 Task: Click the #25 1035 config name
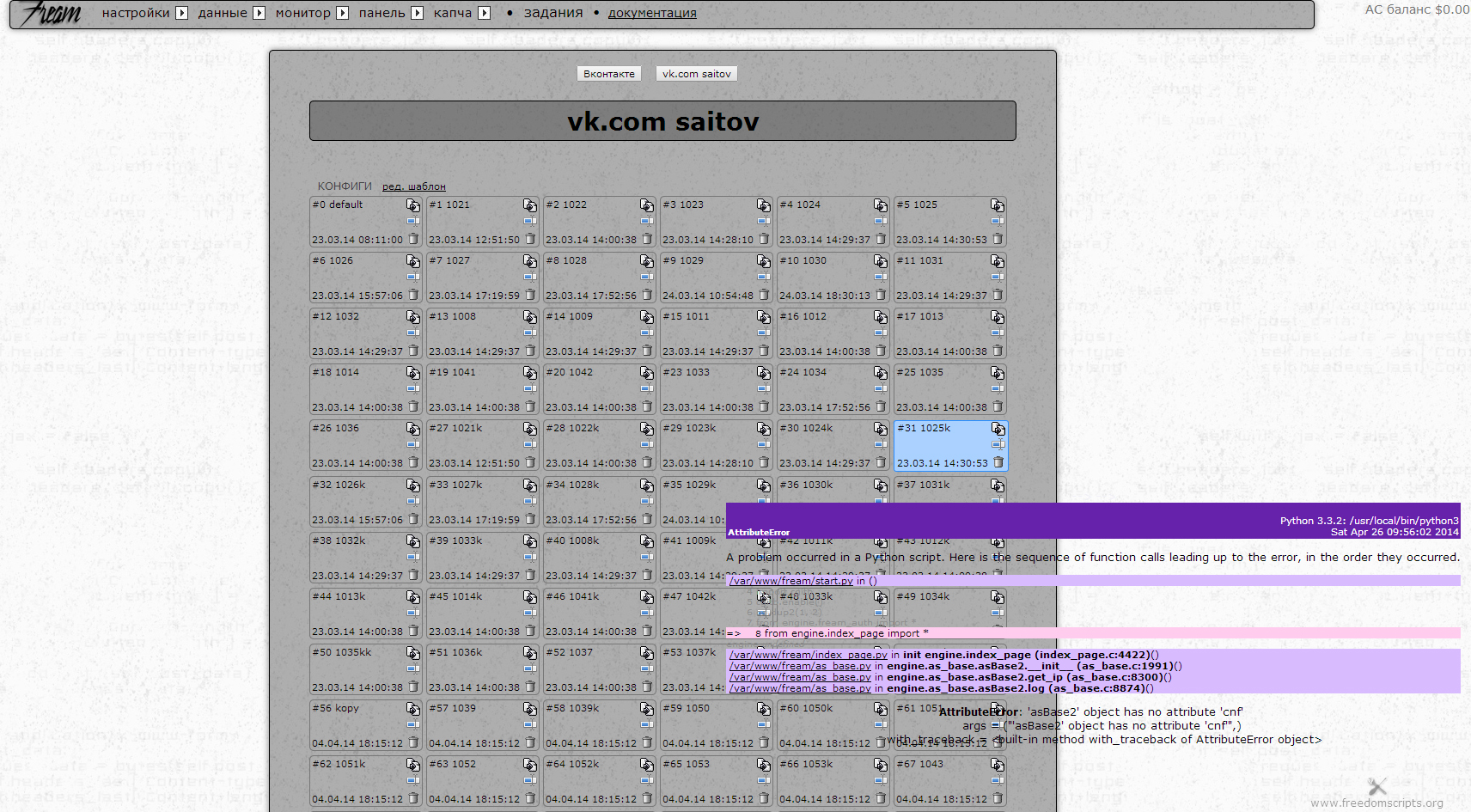point(919,372)
